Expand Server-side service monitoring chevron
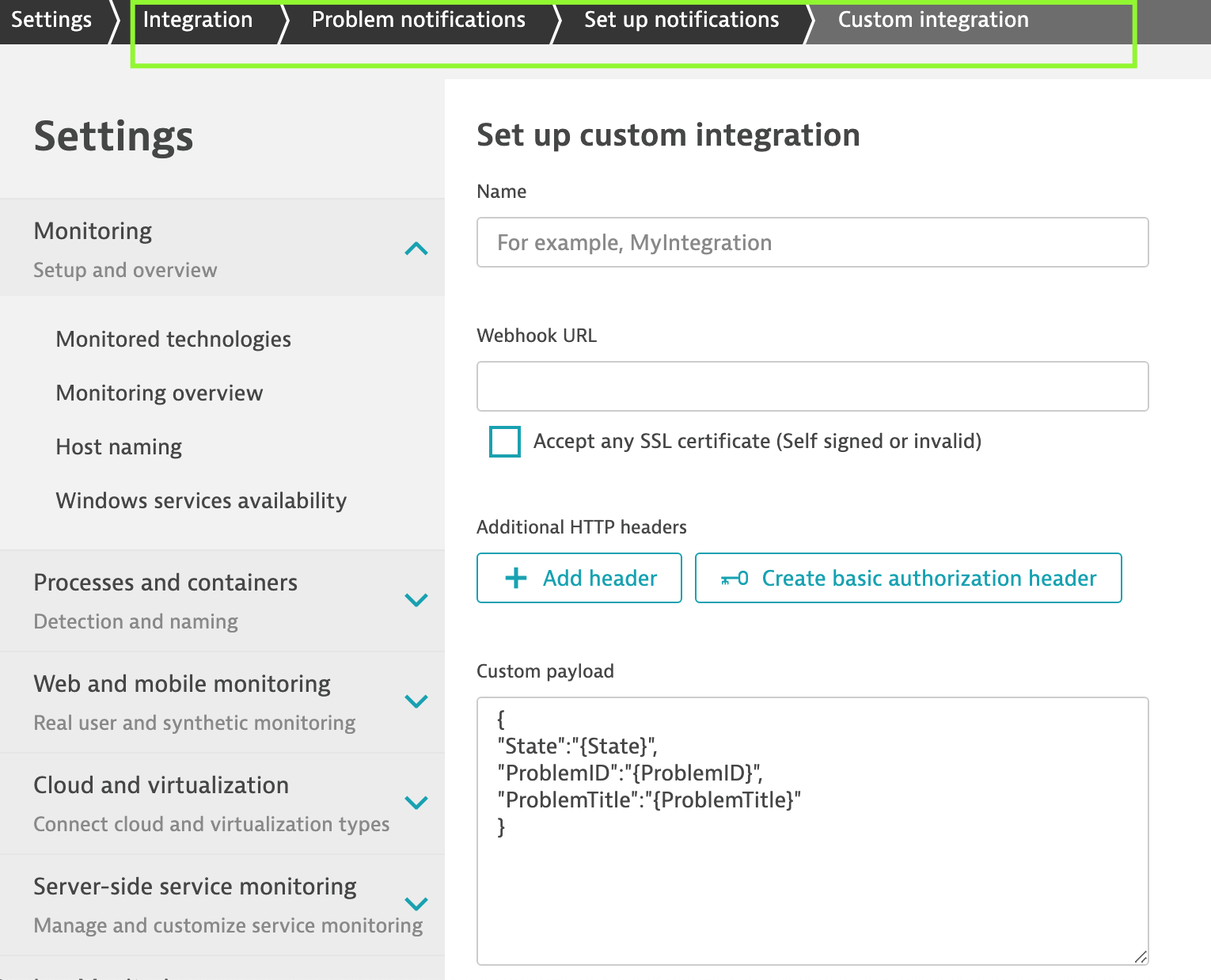Image resolution: width=1211 pixels, height=980 pixels. 416,904
